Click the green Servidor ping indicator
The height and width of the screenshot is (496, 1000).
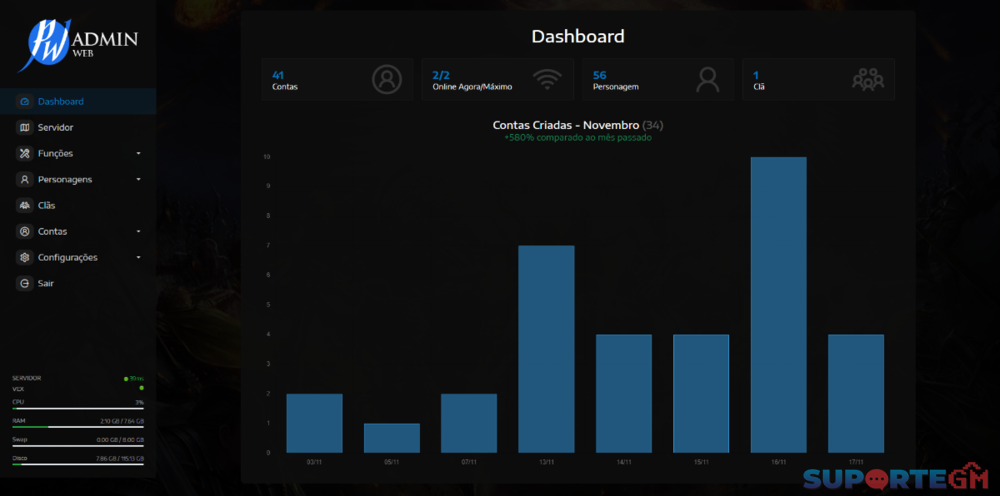click(126, 378)
